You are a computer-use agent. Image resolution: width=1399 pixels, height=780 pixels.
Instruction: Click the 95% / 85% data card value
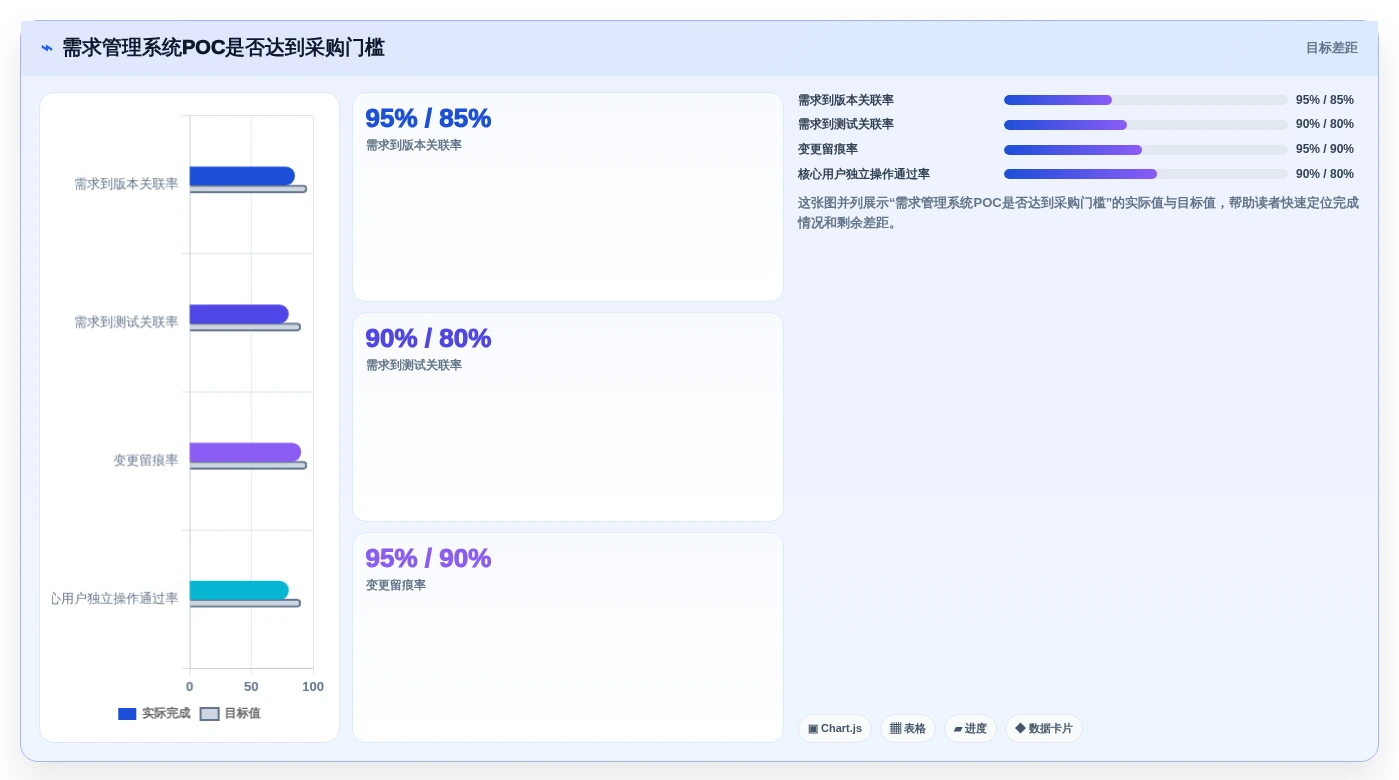pyautogui.click(x=428, y=118)
